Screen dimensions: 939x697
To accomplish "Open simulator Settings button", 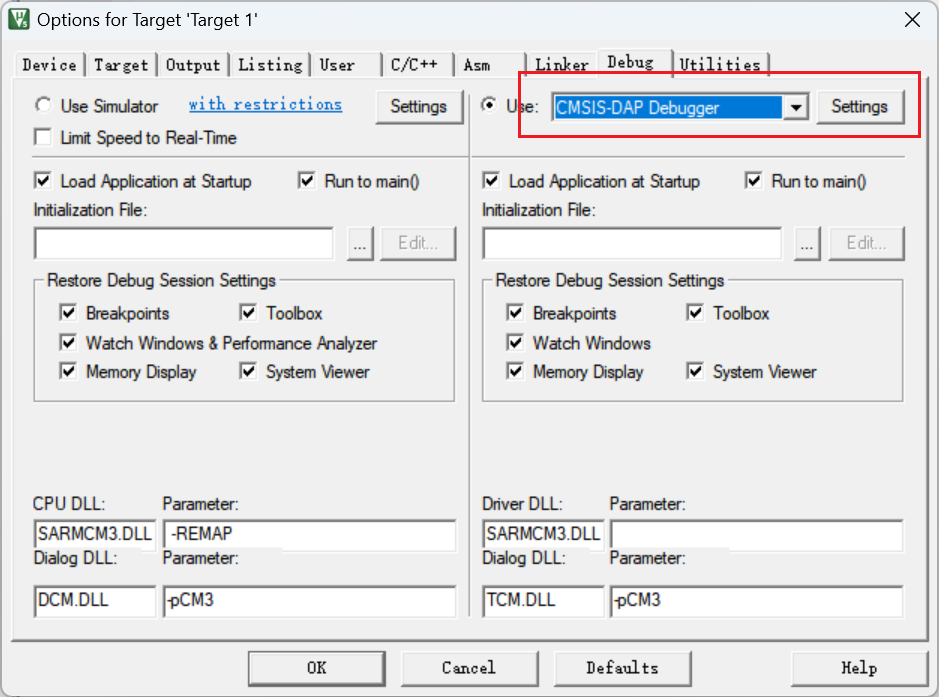I will tap(419, 107).
